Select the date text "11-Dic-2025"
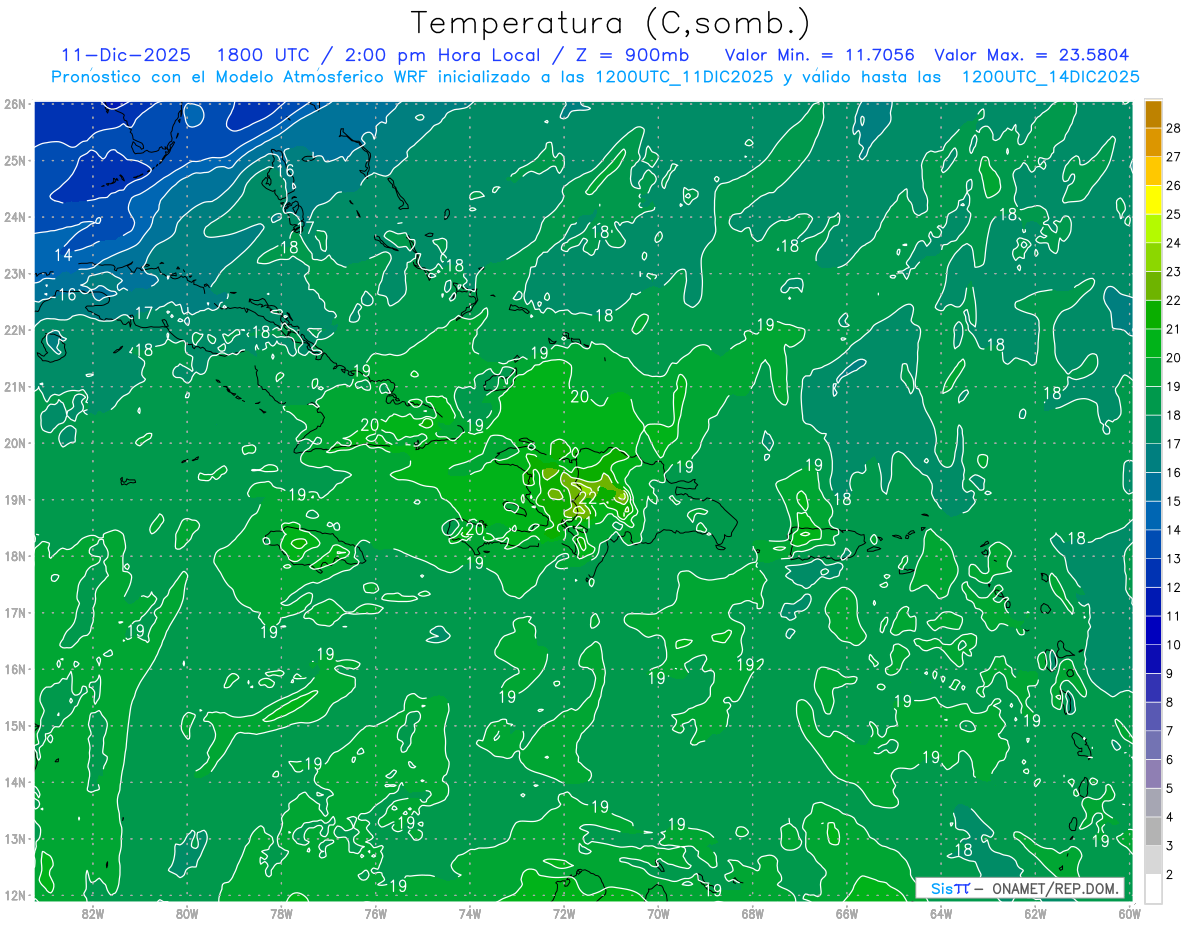The image size is (1200, 927). [x=126, y=55]
